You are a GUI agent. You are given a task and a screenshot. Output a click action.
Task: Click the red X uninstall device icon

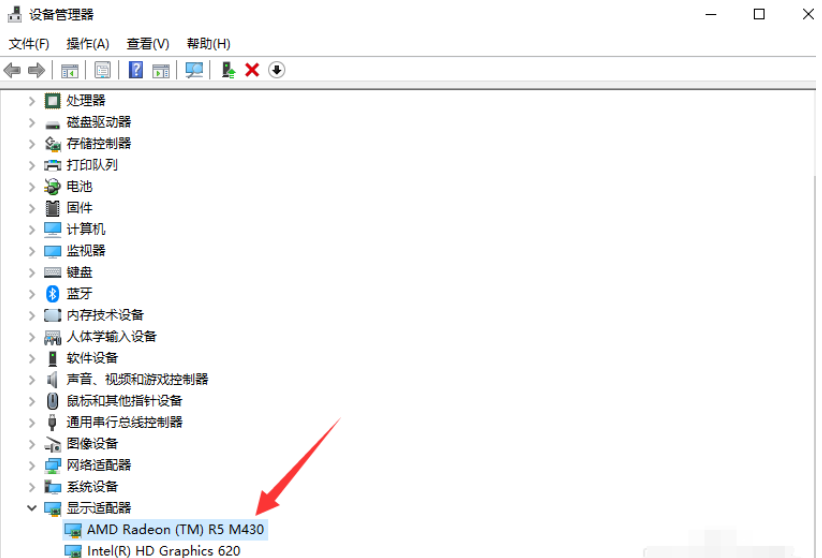[x=252, y=70]
